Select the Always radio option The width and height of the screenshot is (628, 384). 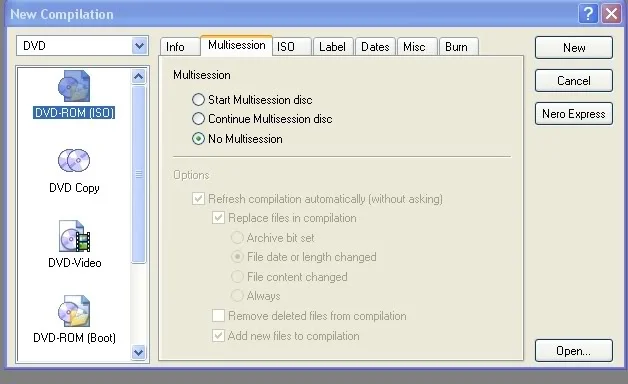tap(237, 296)
